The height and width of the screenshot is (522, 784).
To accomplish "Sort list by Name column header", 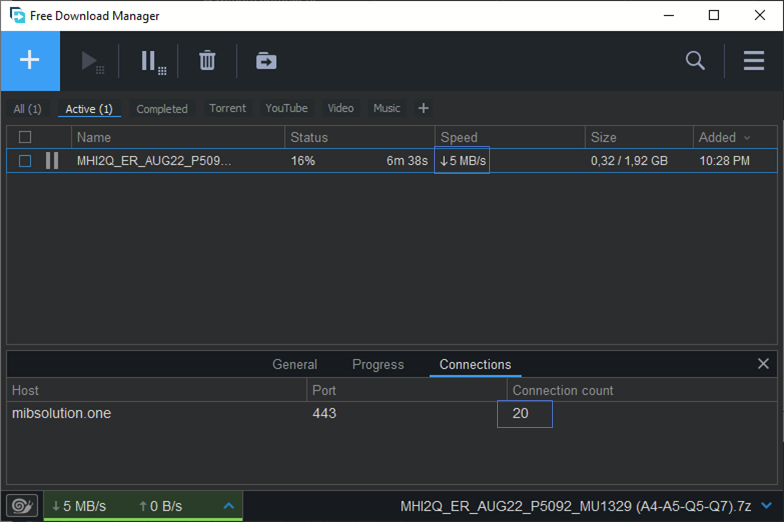I will point(178,137).
